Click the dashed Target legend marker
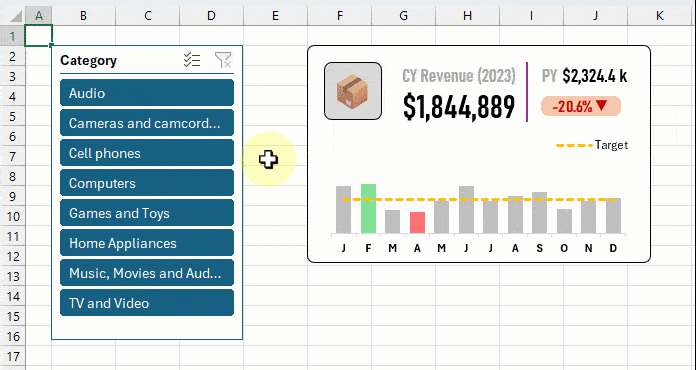 574,145
